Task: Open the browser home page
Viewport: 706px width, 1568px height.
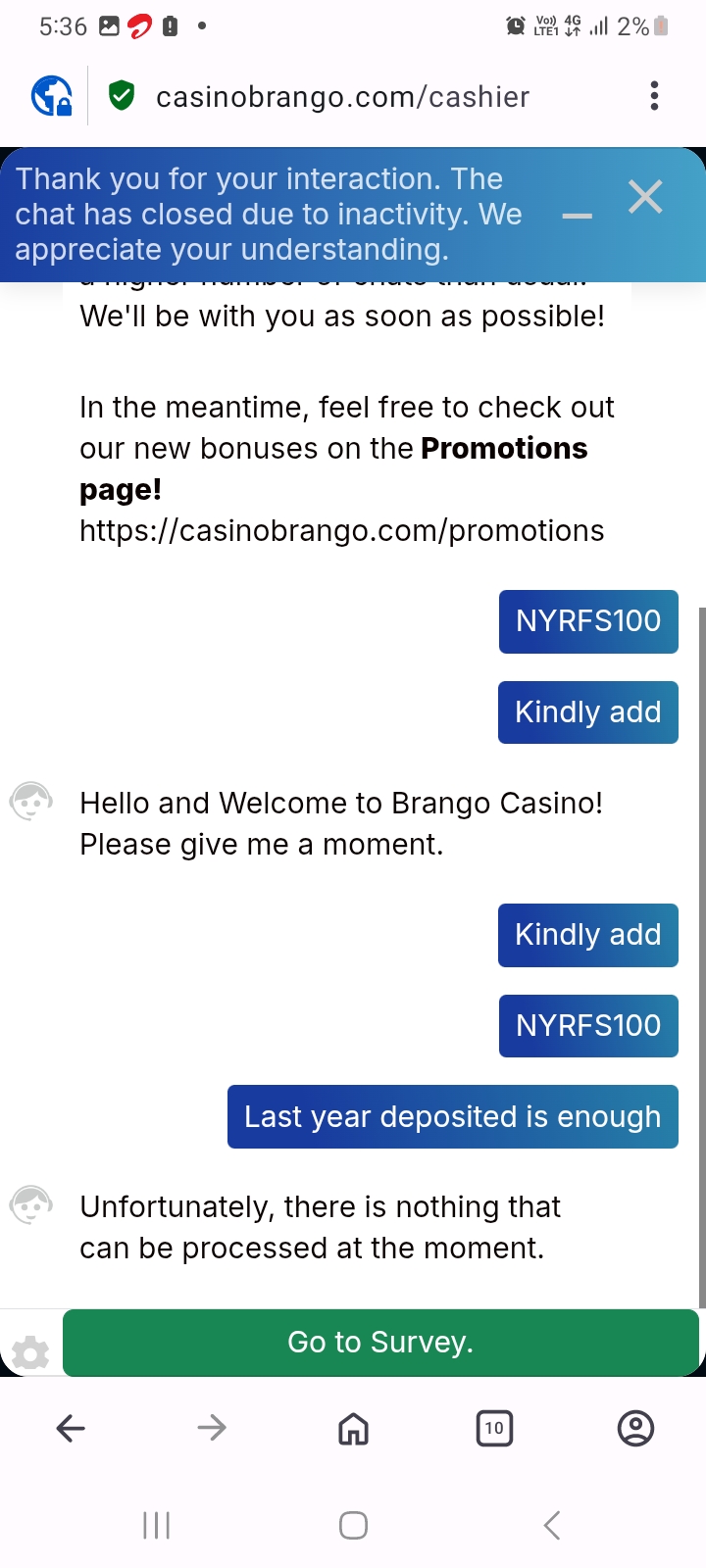Action: [353, 1429]
